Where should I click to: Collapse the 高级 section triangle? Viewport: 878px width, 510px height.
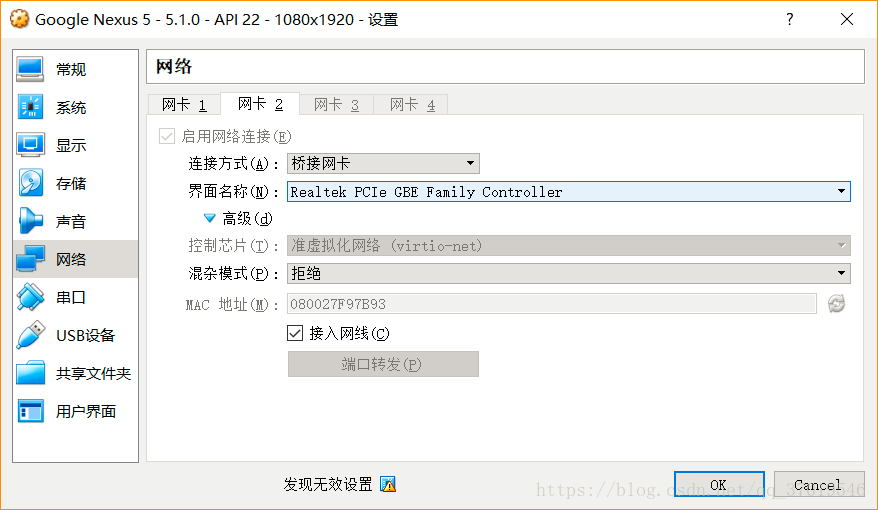tap(210, 218)
